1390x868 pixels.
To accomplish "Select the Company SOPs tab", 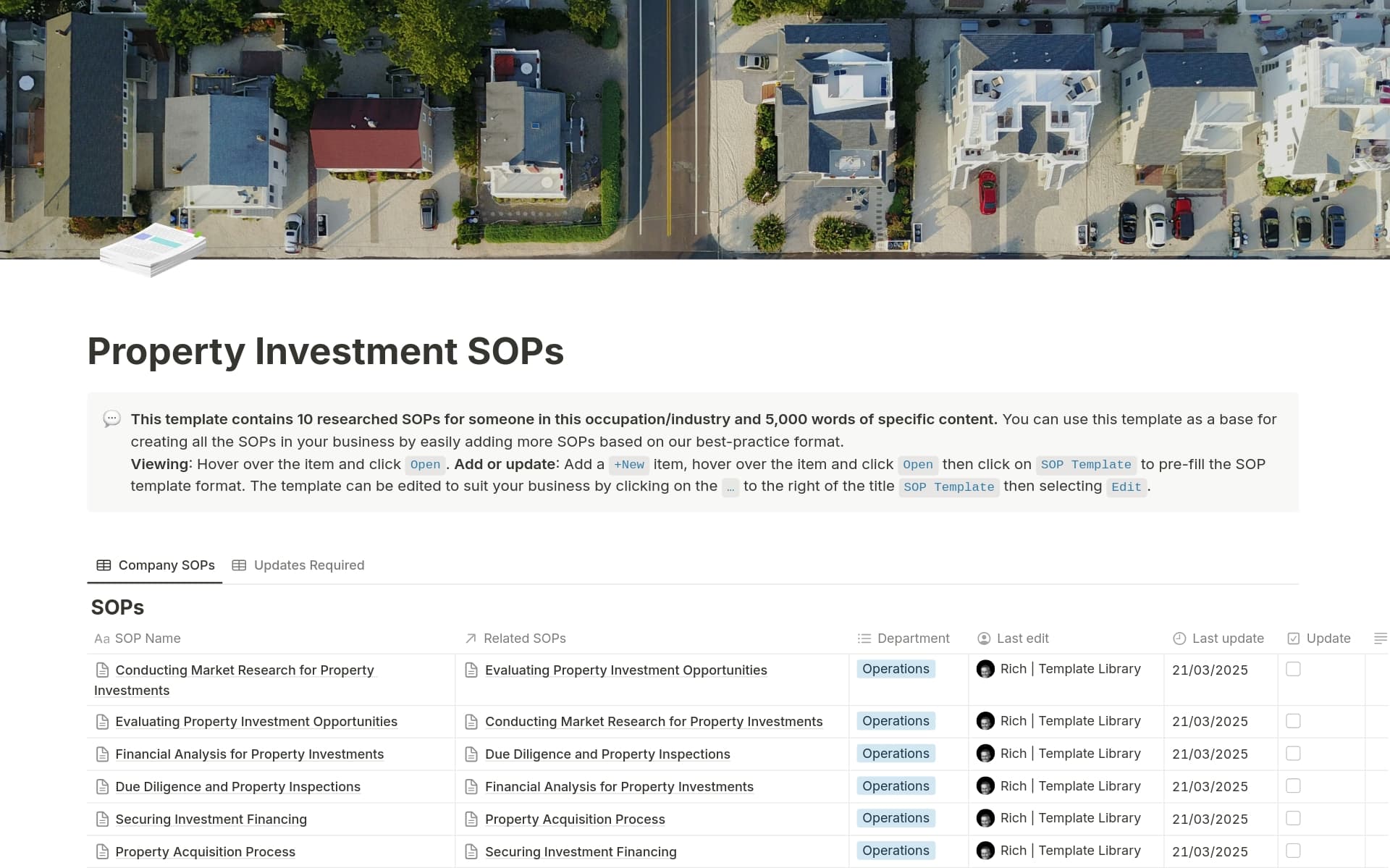I will 166,565.
